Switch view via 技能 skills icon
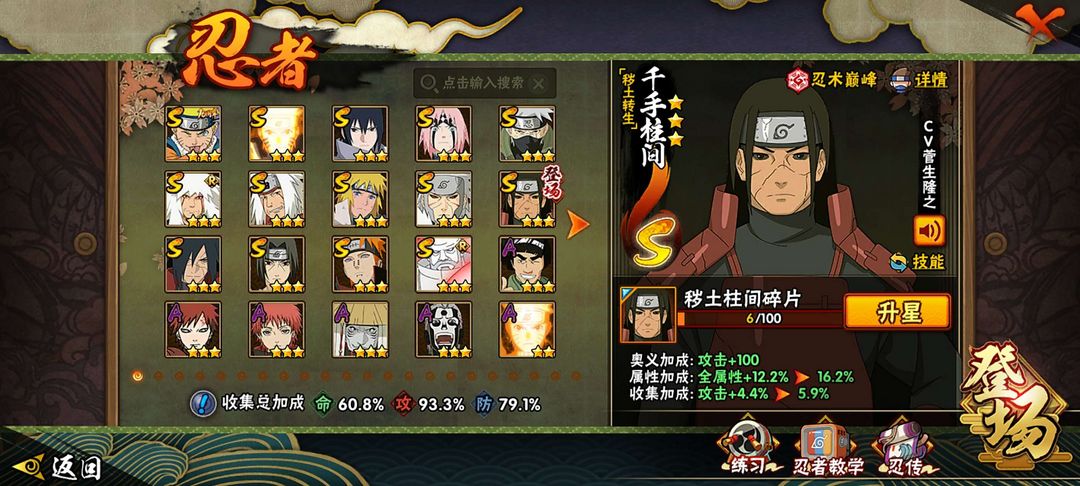The width and height of the screenshot is (1080, 486). click(917, 262)
